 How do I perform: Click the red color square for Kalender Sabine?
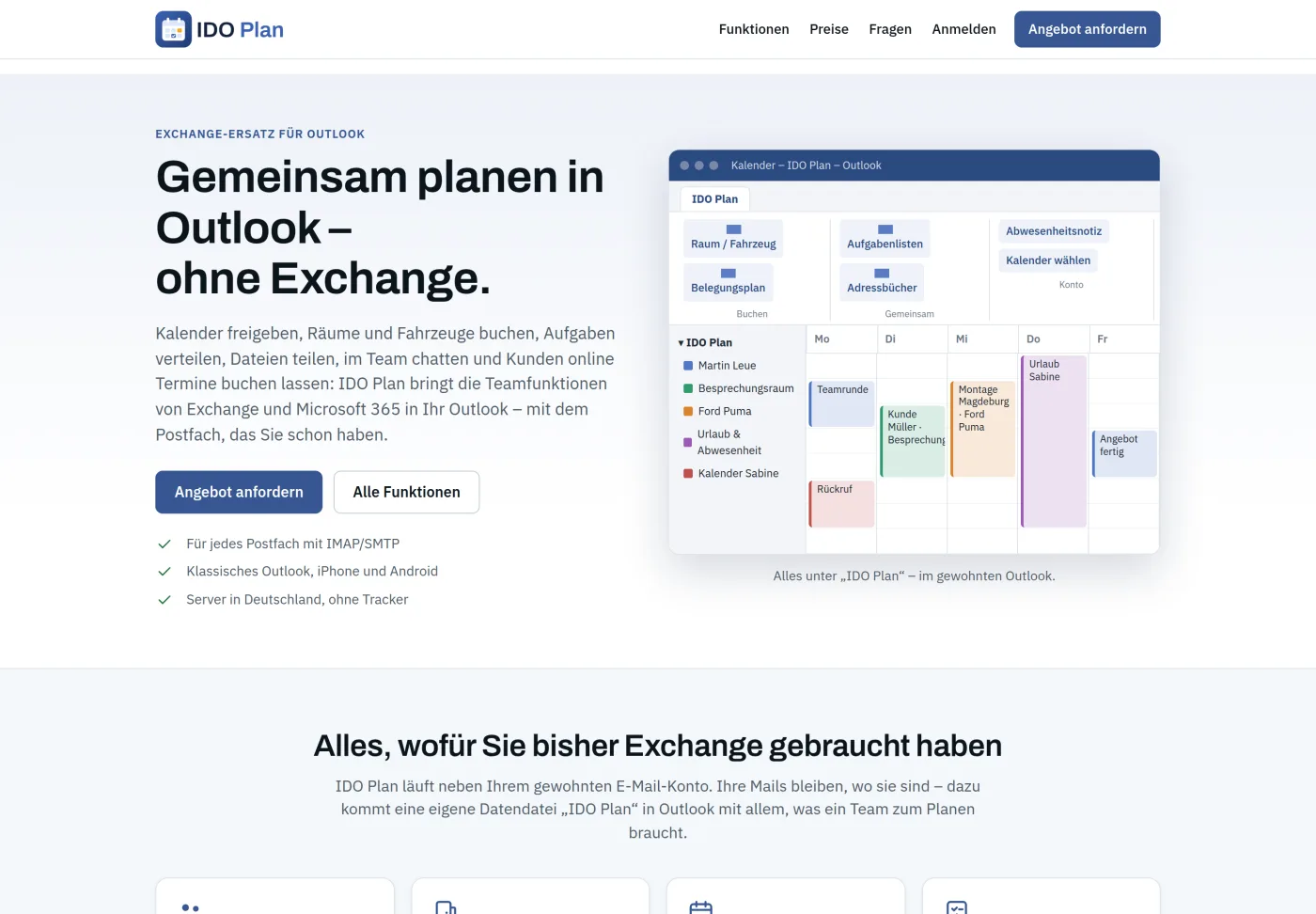[x=688, y=473]
